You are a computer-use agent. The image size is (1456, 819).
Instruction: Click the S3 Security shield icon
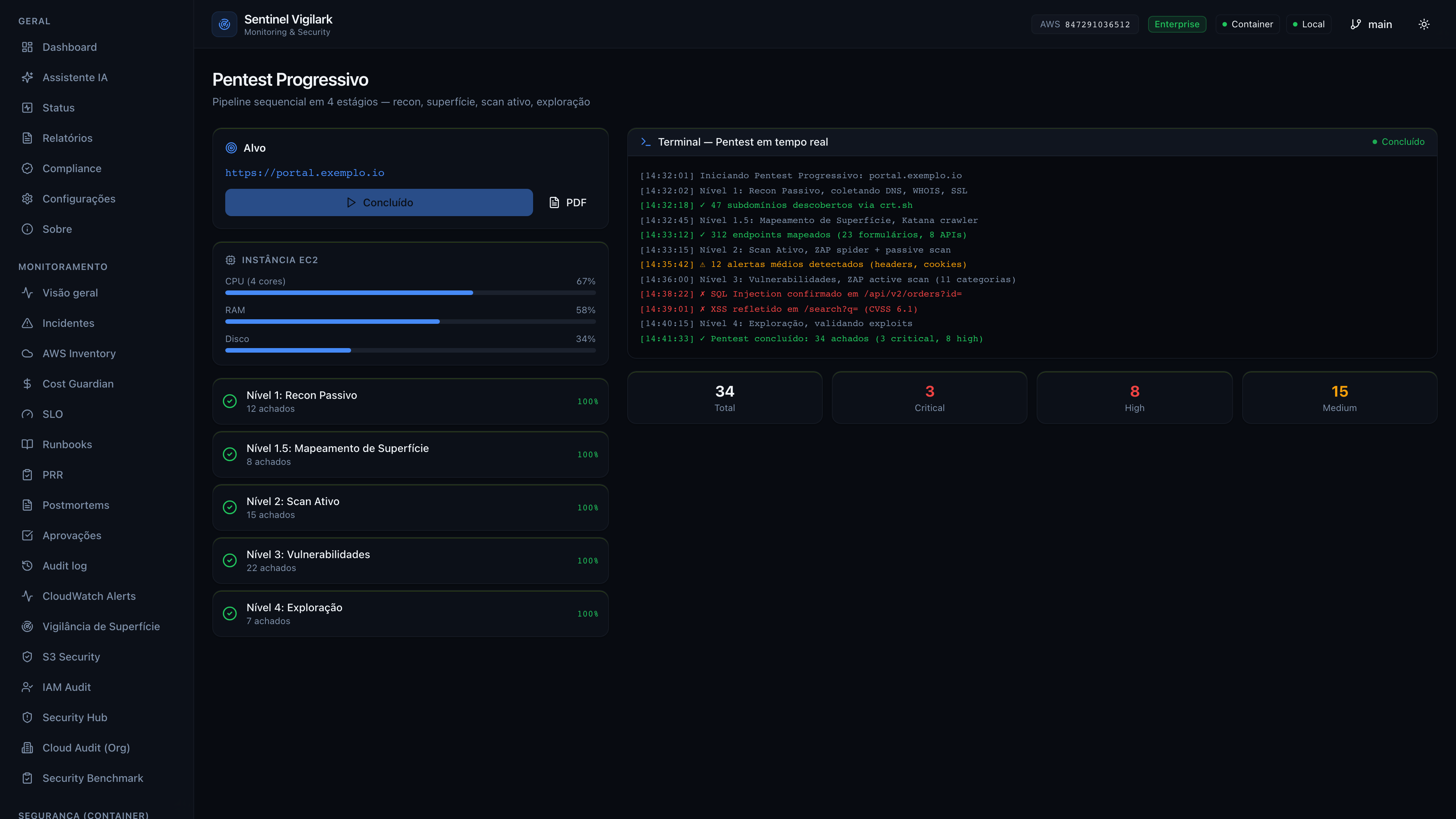pos(27,657)
